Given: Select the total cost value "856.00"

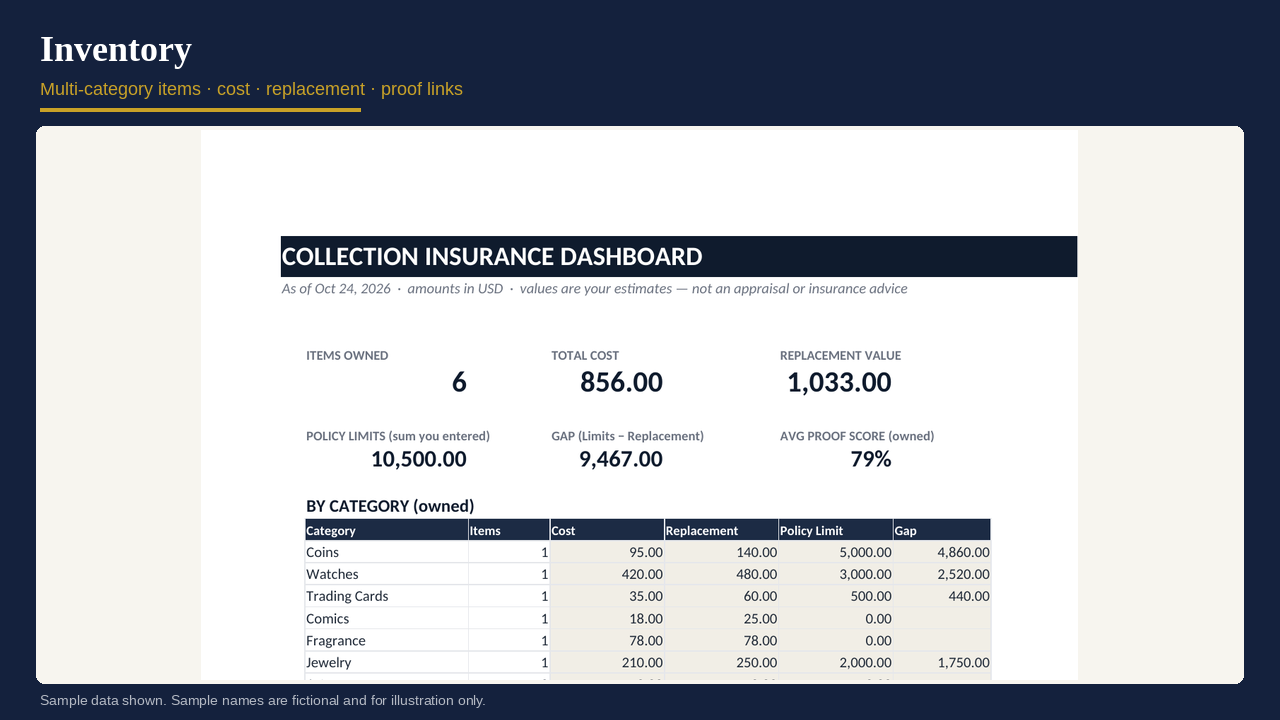Looking at the screenshot, I should (x=621, y=382).
